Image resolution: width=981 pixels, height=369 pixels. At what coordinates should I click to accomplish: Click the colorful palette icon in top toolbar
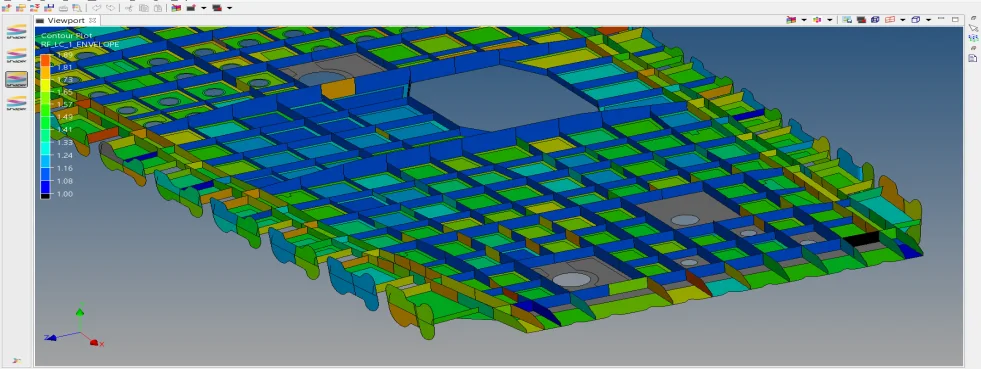tap(176, 8)
